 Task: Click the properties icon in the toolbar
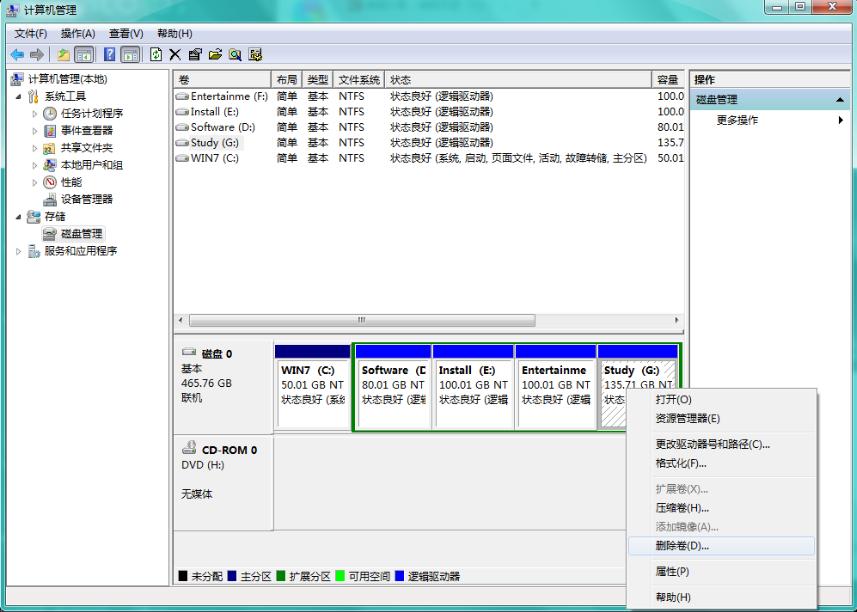196,55
